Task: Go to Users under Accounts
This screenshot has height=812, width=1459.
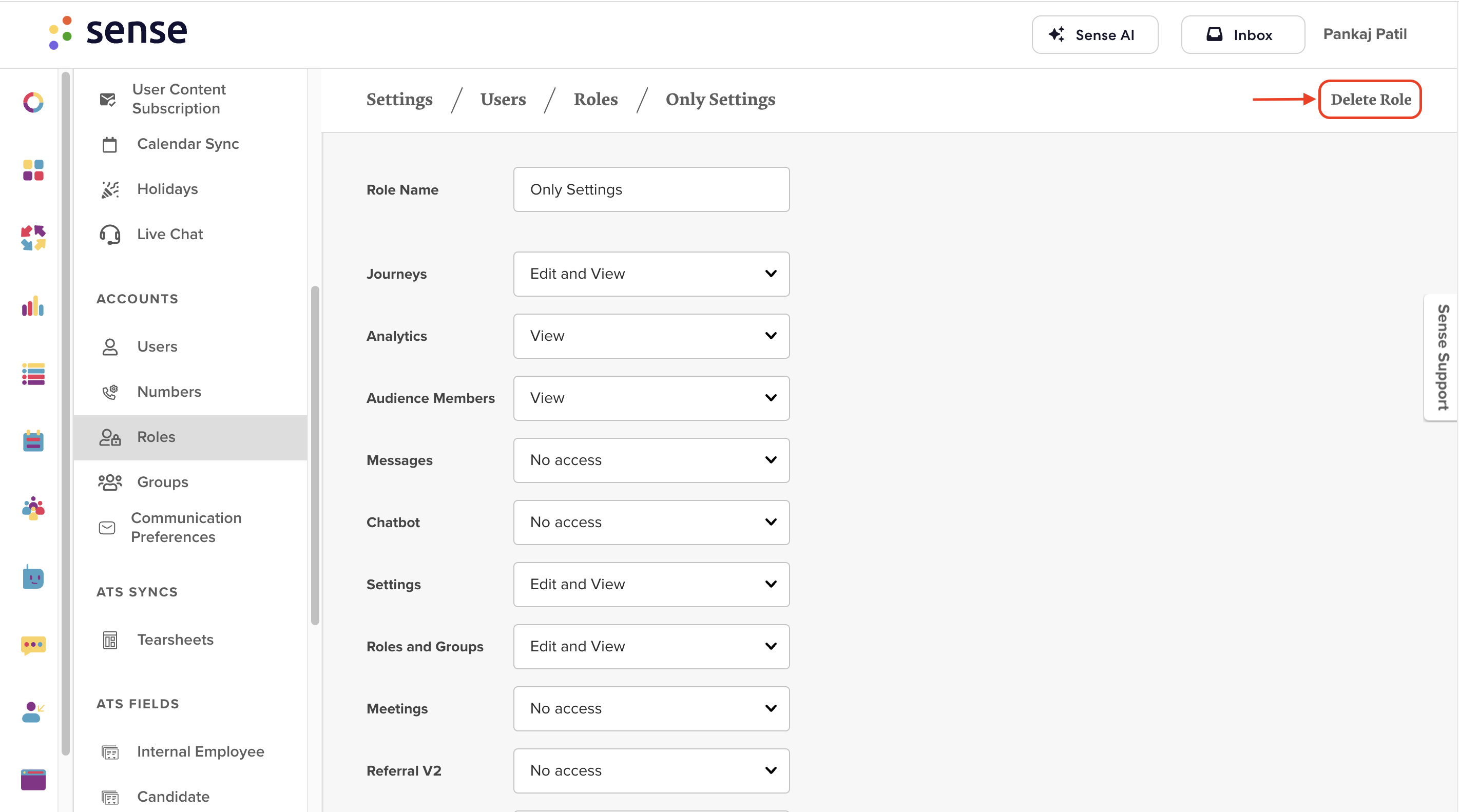Action: [158, 346]
